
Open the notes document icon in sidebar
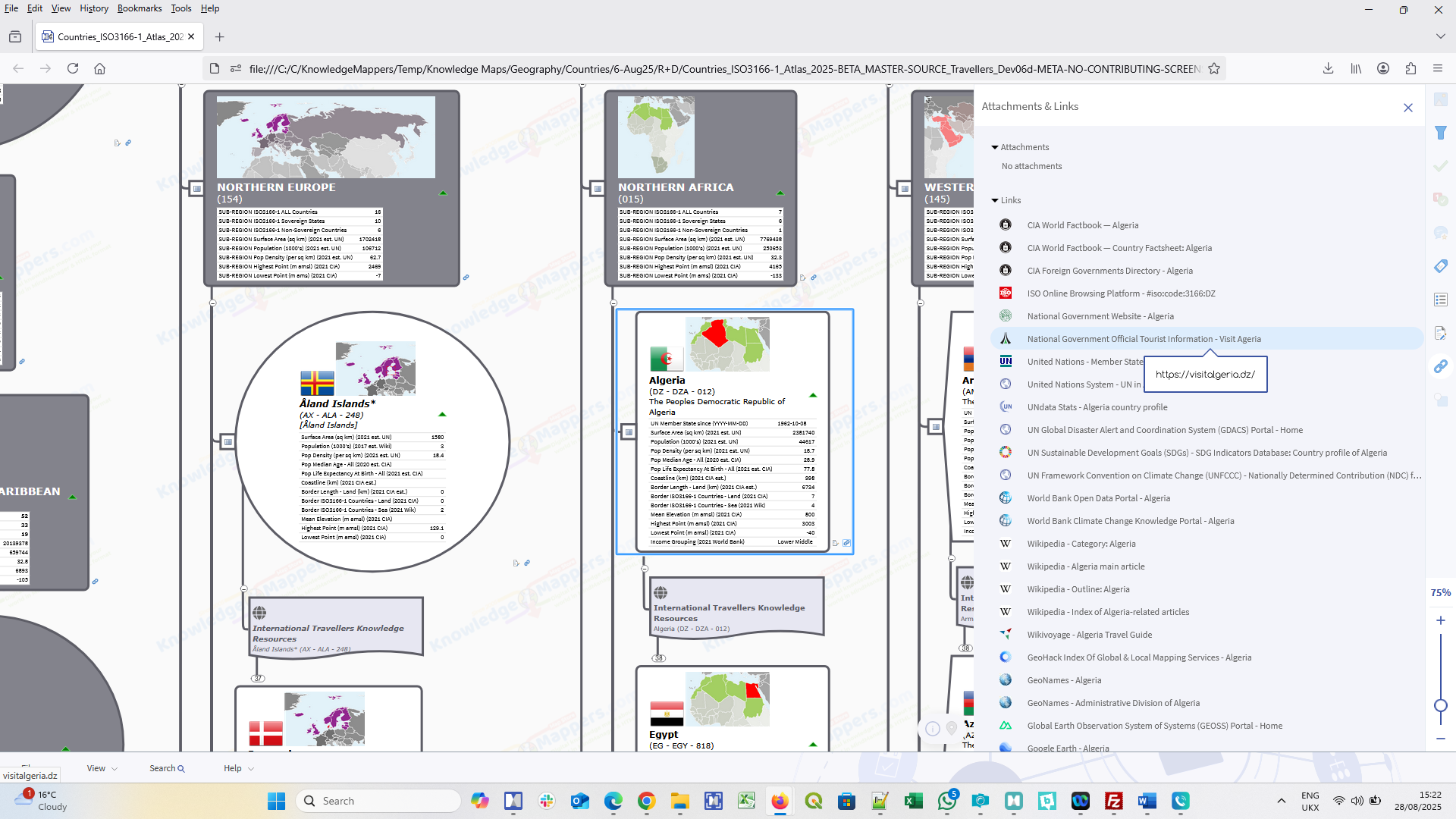1441,333
